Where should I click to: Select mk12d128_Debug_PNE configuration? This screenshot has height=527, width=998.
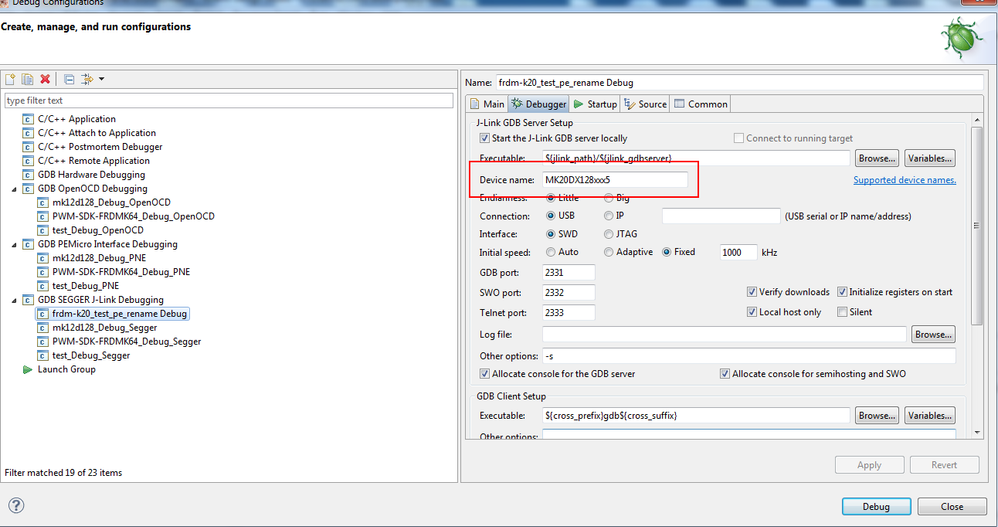coord(99,258)
